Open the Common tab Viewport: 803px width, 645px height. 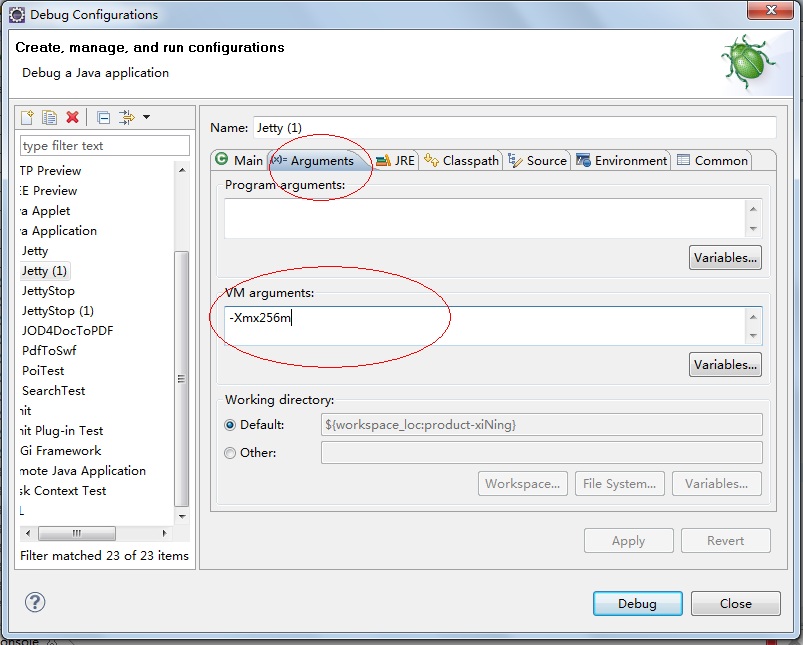click(712, 160)
